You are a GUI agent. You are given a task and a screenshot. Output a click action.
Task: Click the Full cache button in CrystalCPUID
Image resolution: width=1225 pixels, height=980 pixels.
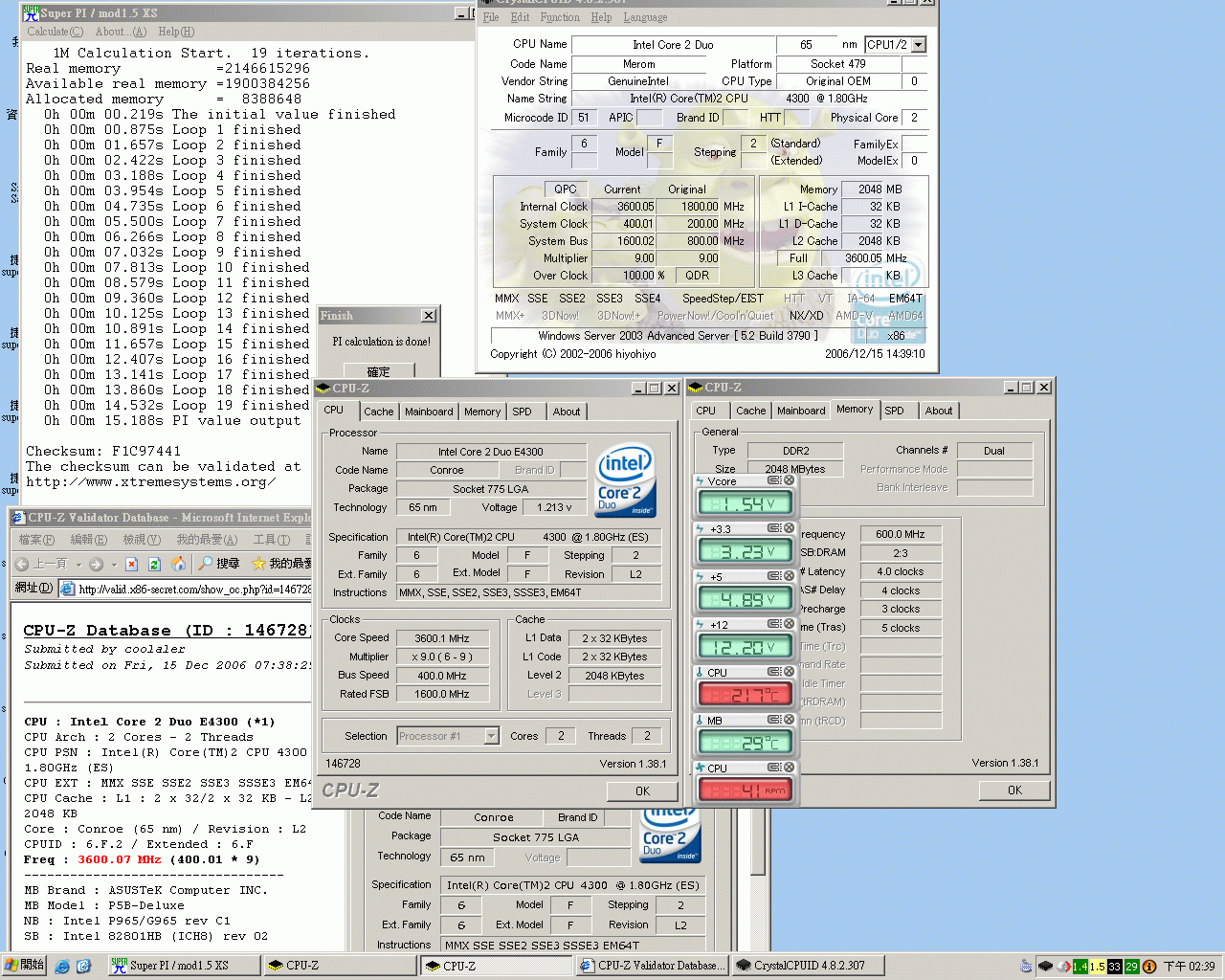coord(799,258)
